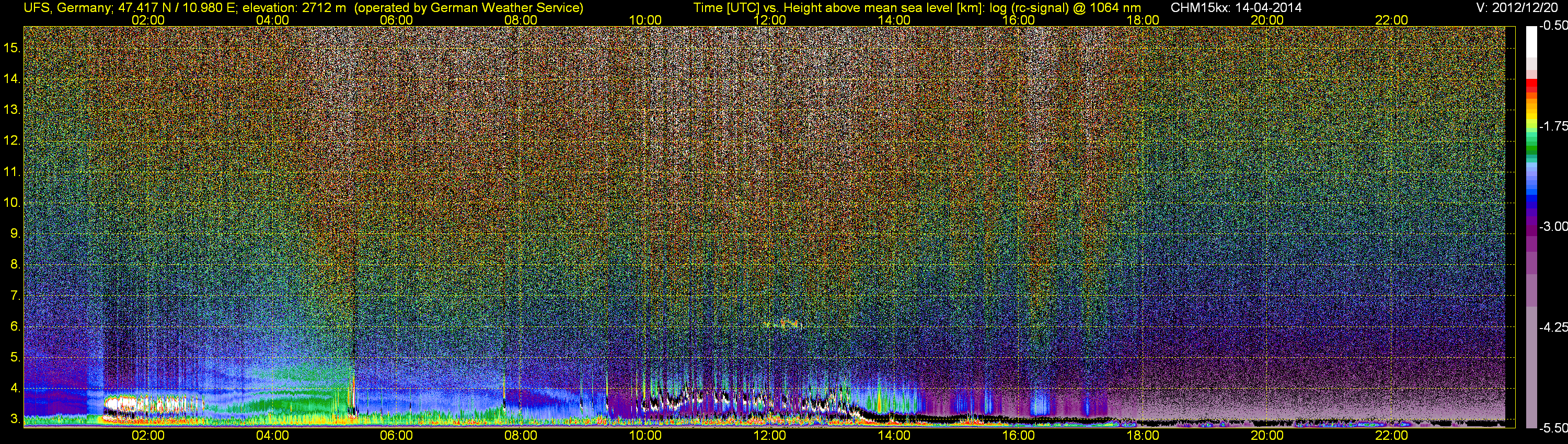1568x444 pixels.
Task: Select the 13 km label on the height axis
Action: coord(12,110)
